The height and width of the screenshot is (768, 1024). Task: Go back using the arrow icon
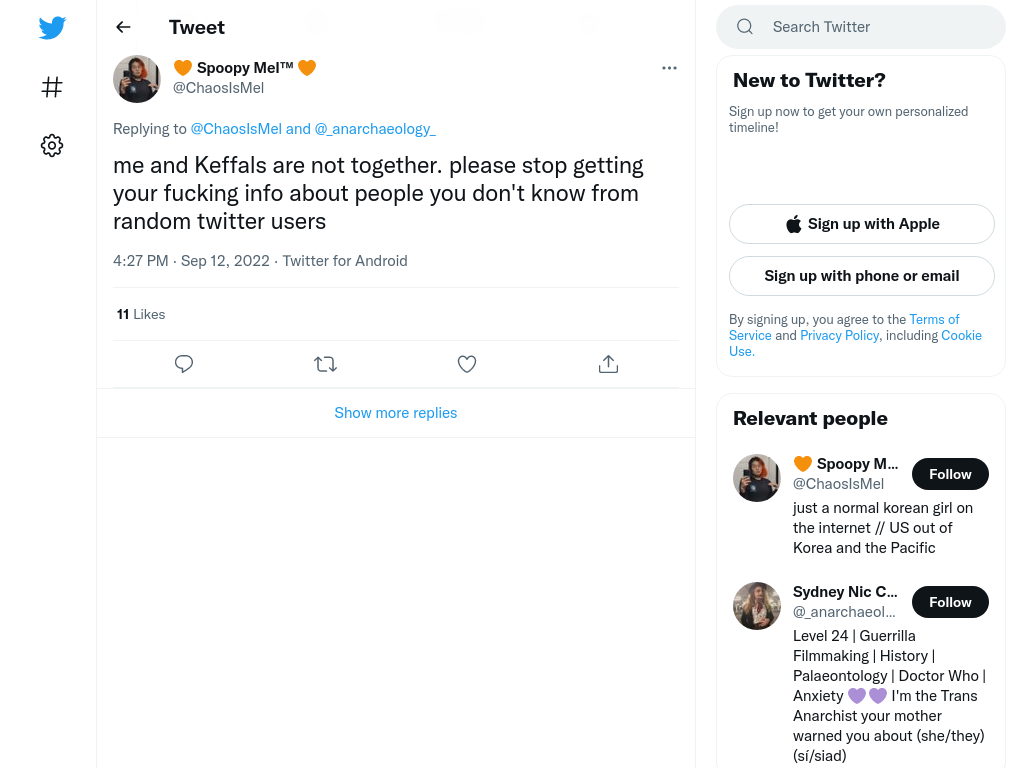pyautogui.click(x=123, y=27)
